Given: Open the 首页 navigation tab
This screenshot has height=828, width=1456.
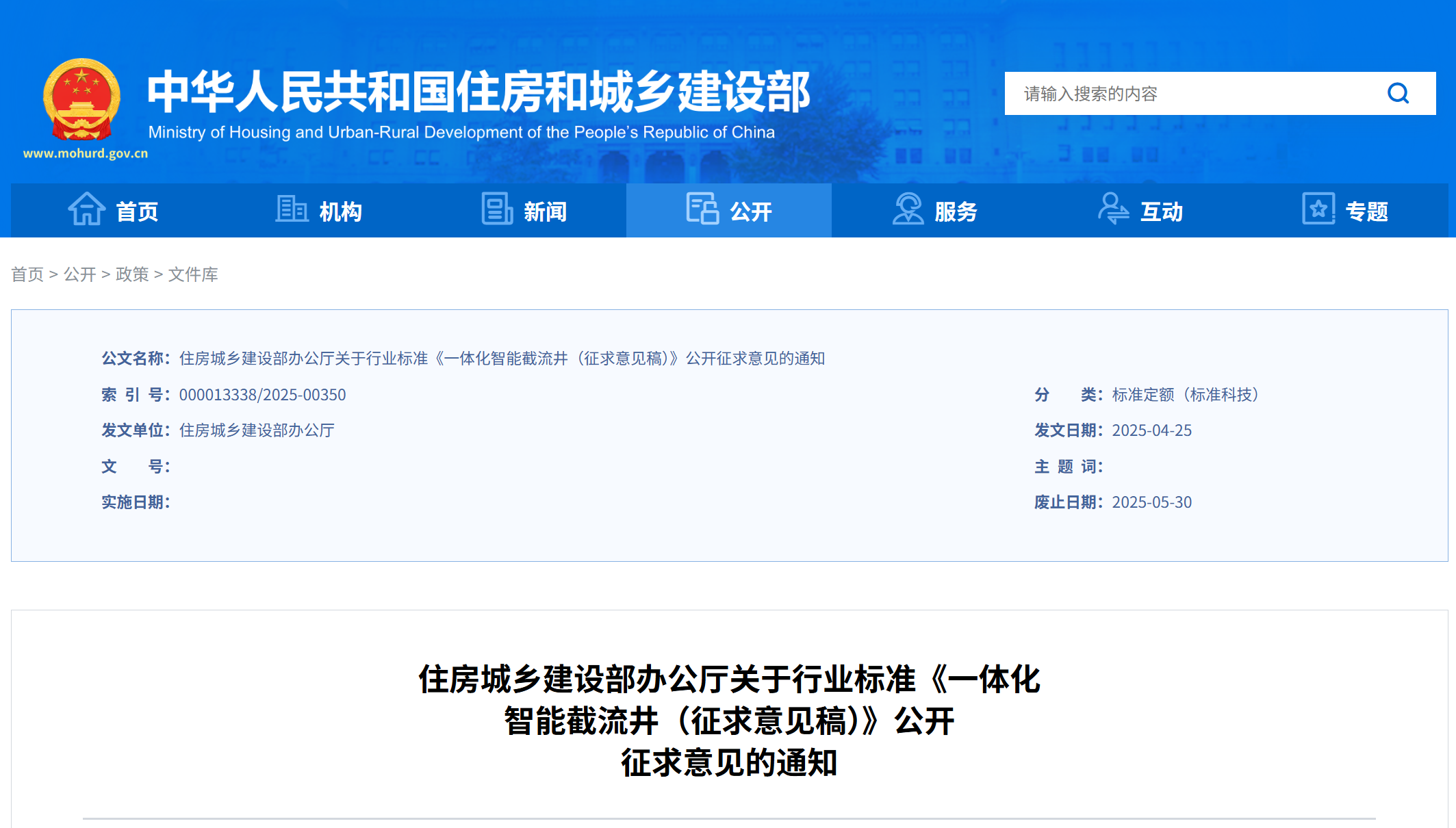Looking at the screenshot, I should pos(113,210).
